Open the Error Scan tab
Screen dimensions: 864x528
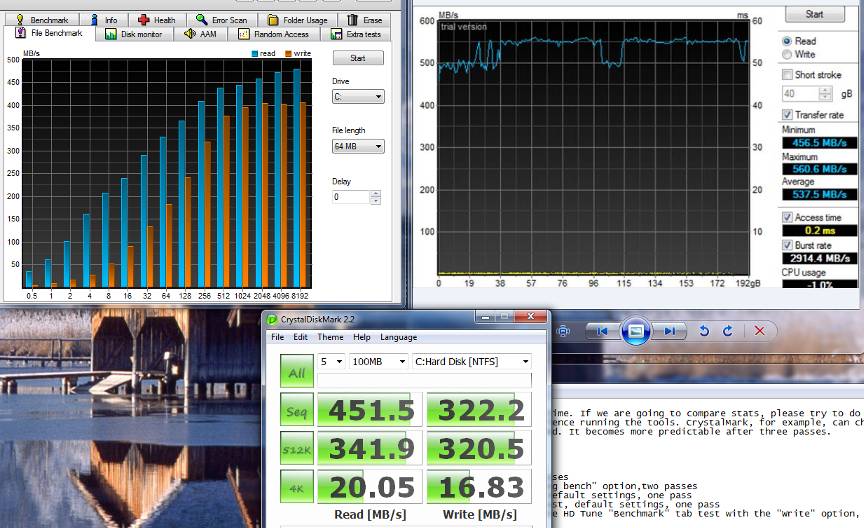[x=222, y=20]
